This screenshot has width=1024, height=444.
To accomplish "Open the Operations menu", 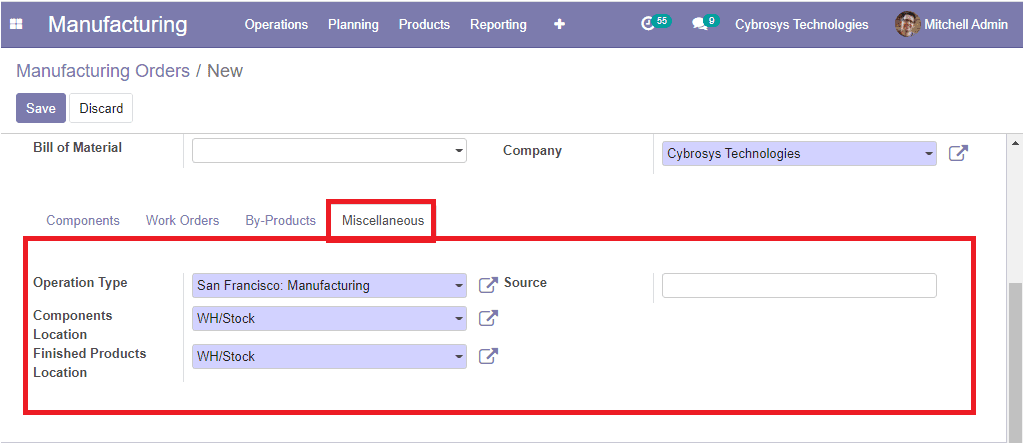I will click(276, 24).
